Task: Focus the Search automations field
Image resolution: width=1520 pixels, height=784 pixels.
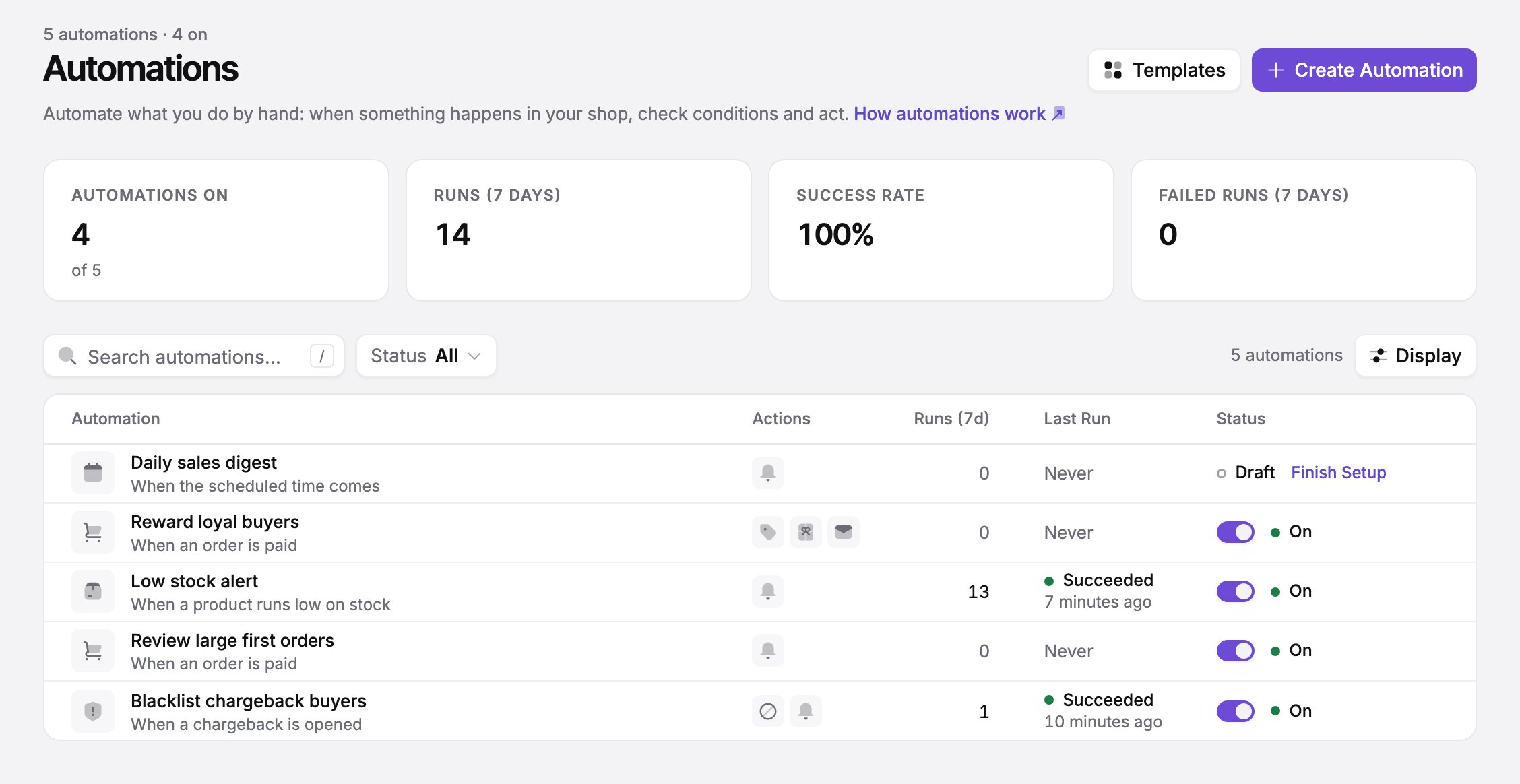Action: pyautogui.click(x=194, y=356)
